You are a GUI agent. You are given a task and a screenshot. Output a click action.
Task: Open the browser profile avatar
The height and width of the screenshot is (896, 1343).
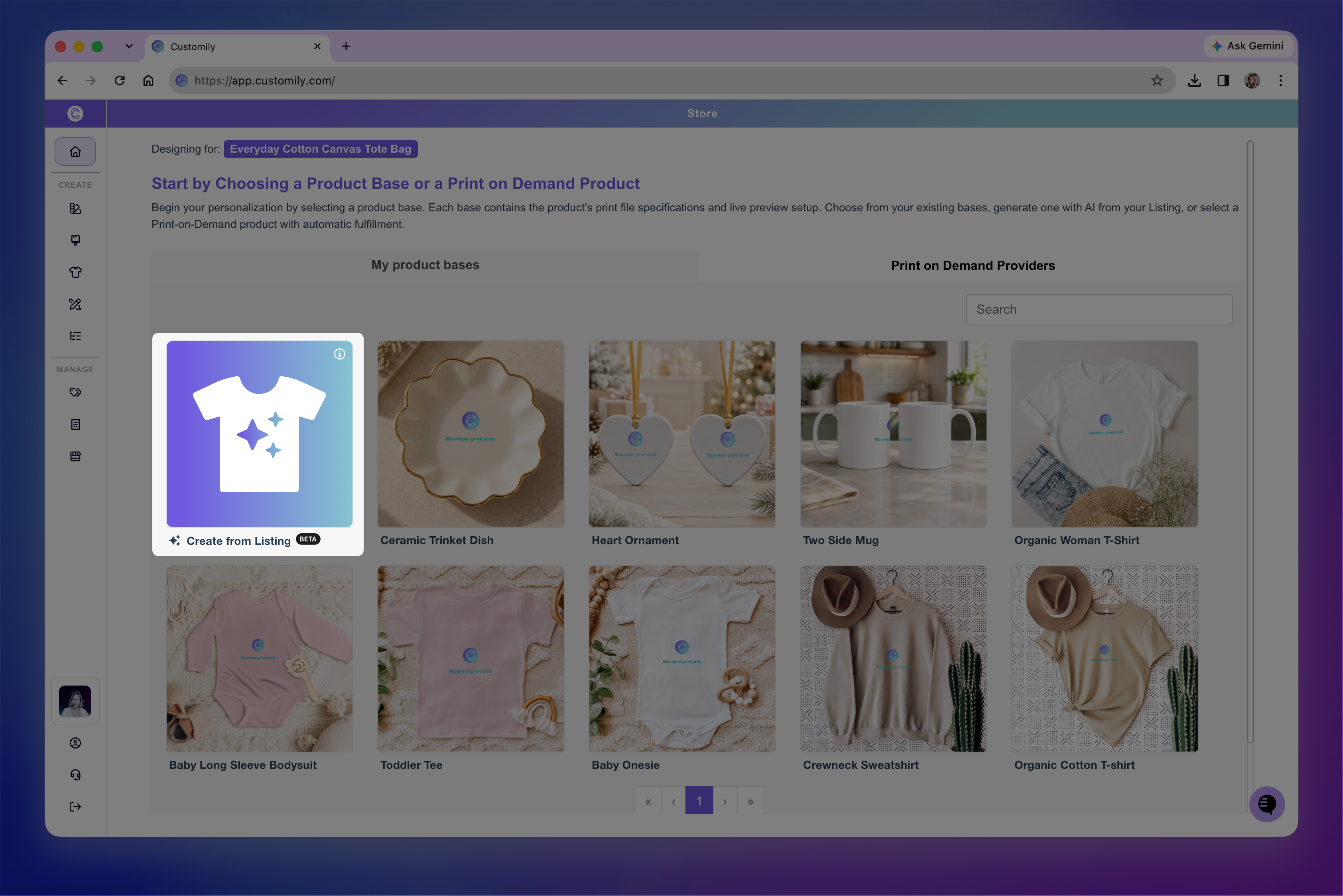point(1252,81)
